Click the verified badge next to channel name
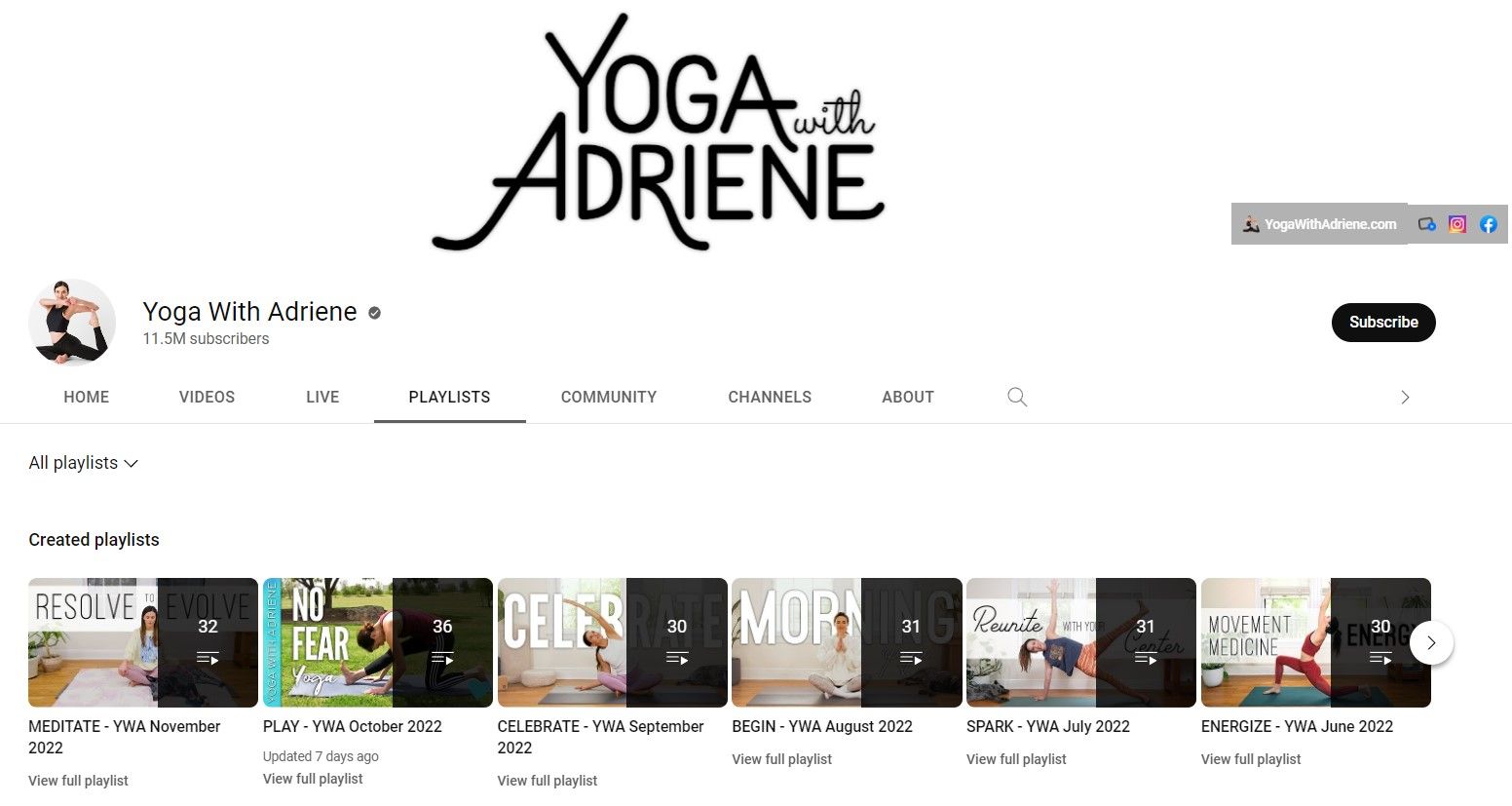 coord(375,313)
